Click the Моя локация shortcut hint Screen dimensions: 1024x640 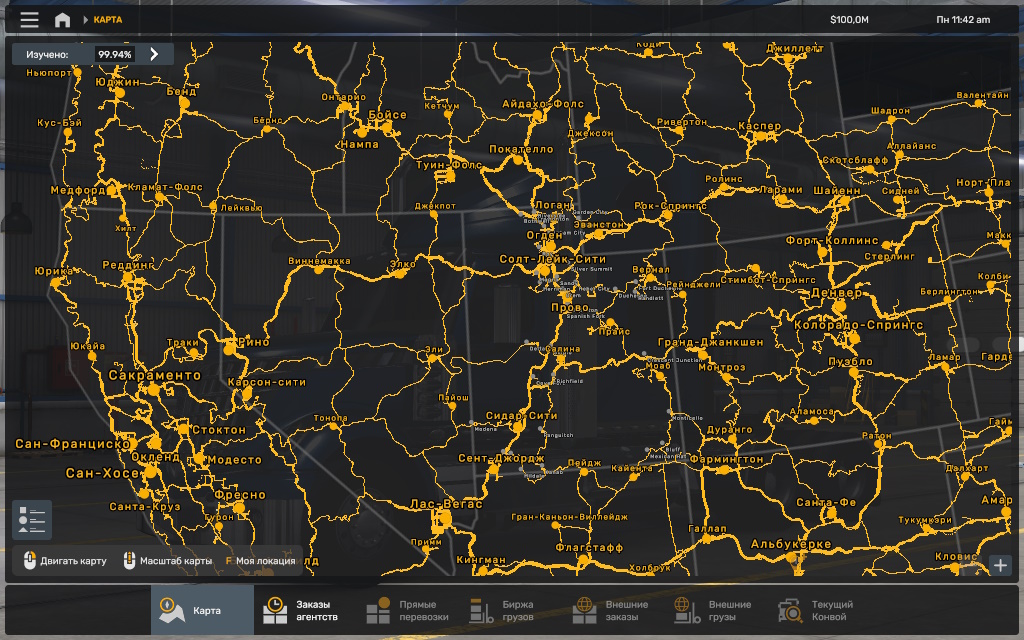tap(262, 561)
